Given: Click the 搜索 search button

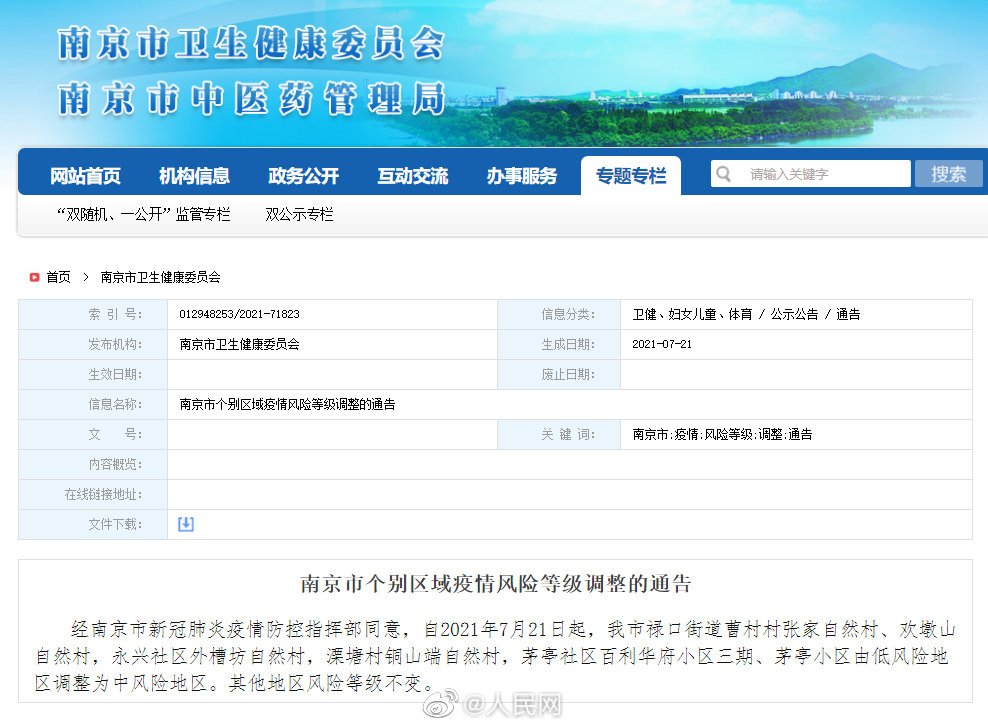Looking at the screenshot, I should point(948,174).
